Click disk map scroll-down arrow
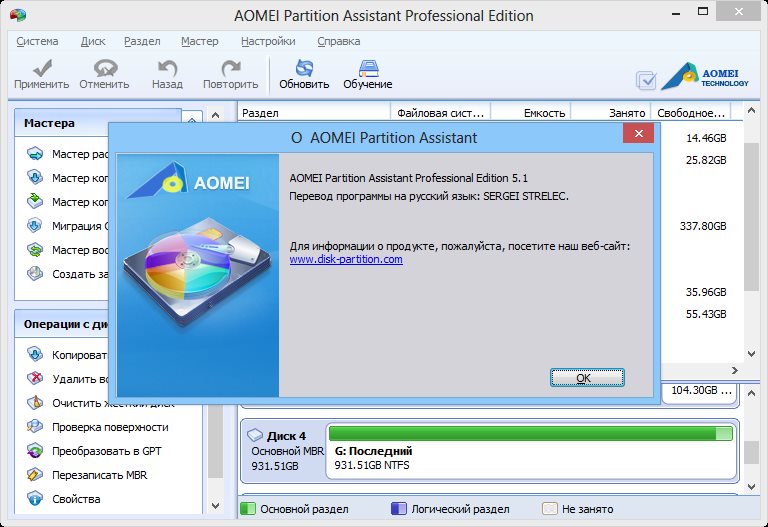This screenshot has width=768, height=527. coord(752,486)
